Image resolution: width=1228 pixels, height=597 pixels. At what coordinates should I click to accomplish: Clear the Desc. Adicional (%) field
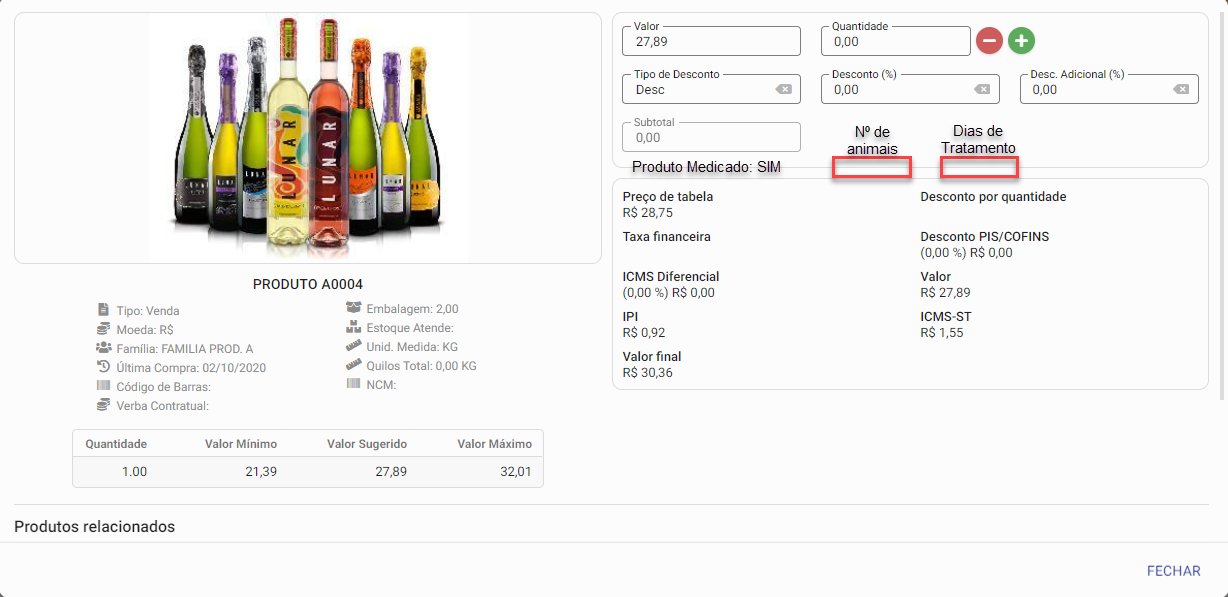1181,89
